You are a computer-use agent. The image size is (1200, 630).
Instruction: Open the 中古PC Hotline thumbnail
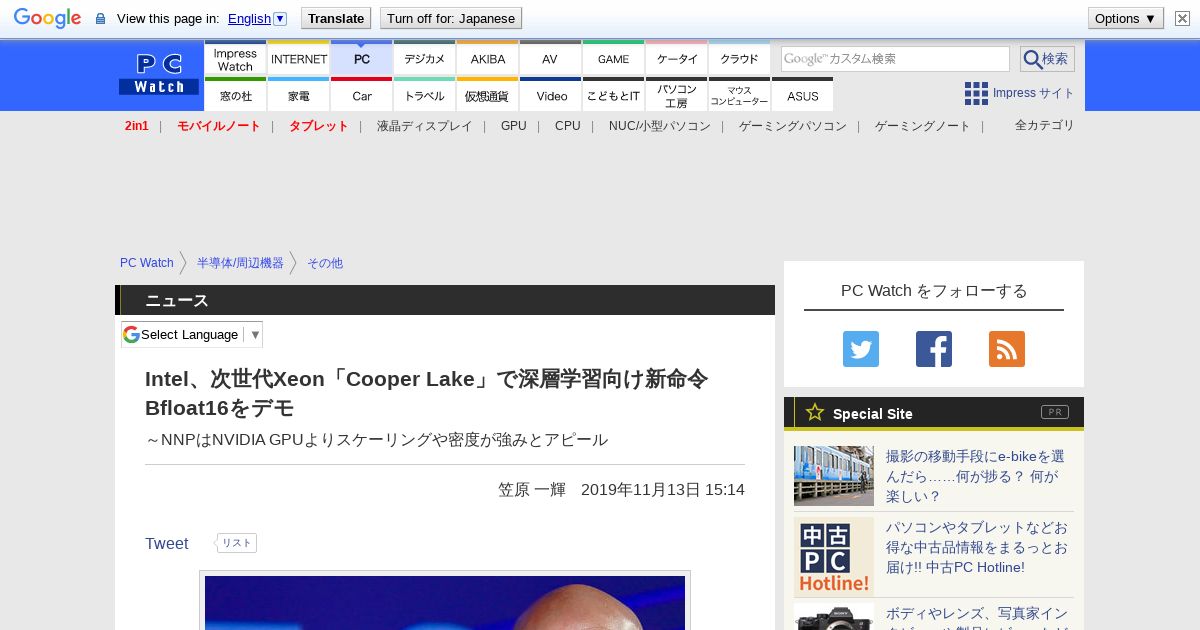834,557
